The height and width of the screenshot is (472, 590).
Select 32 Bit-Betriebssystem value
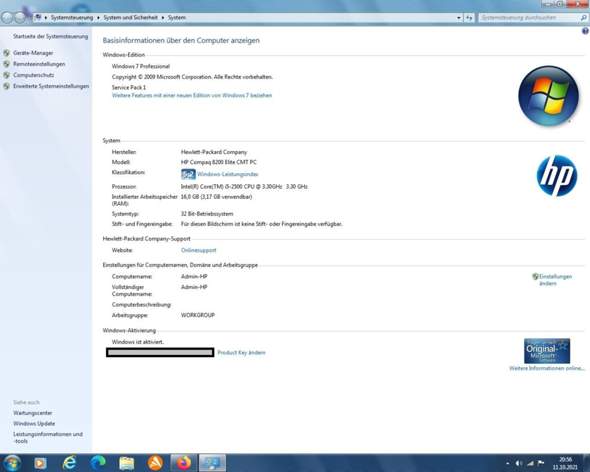tap(207, 214)
